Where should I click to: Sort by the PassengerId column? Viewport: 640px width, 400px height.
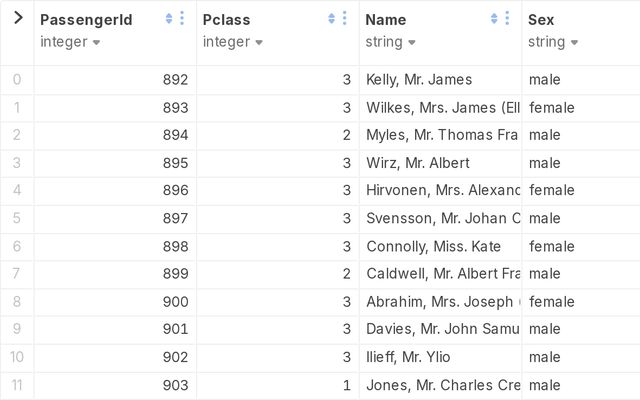[x=169, y=19]
